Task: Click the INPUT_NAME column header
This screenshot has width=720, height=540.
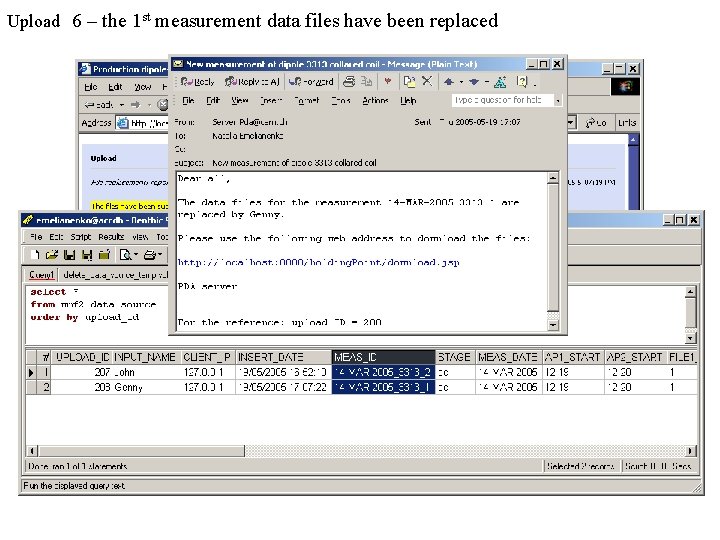Action: click(x=146, y=357)
